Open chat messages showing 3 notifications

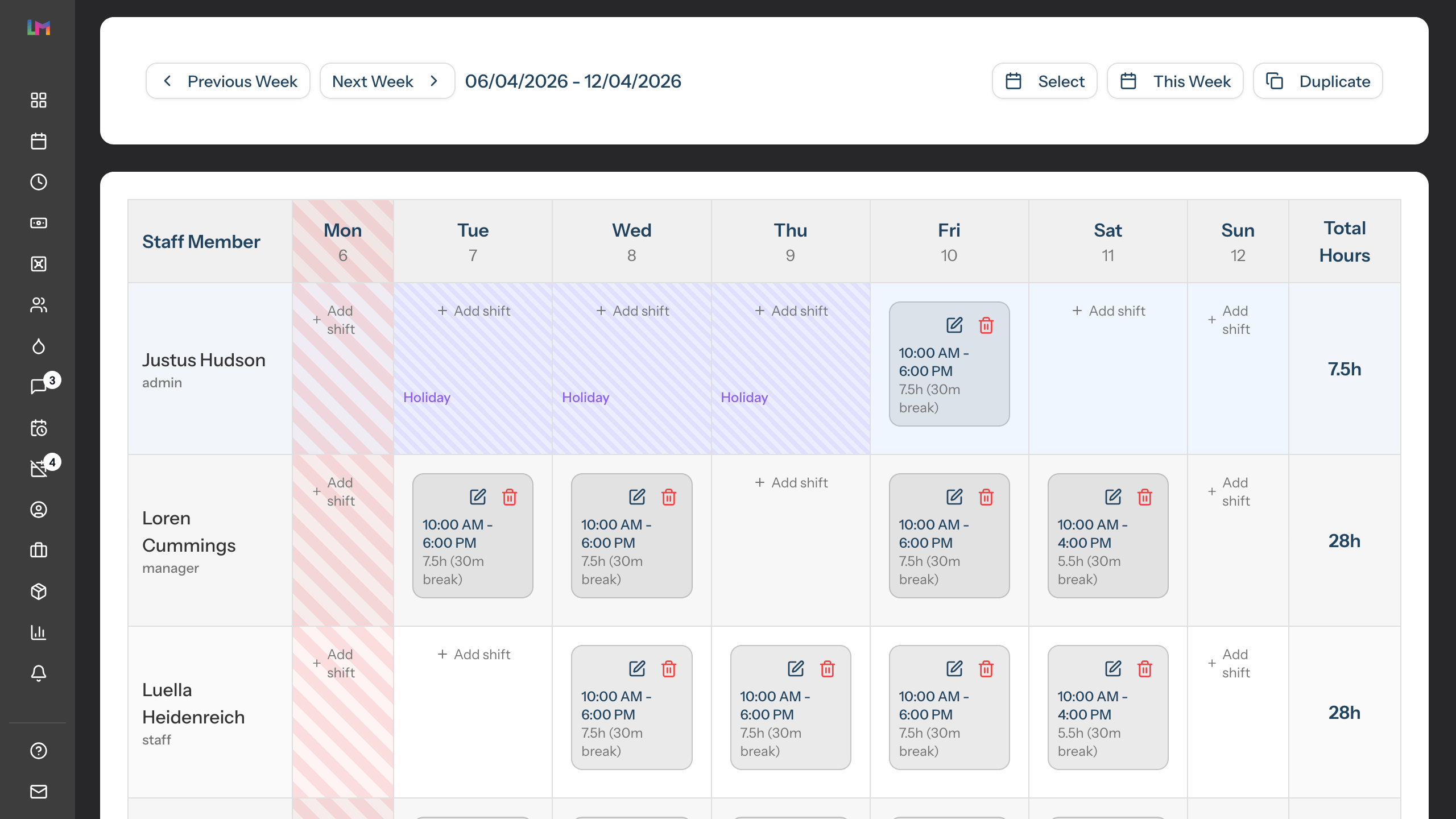pyautogui.click(x=38, y=382)
